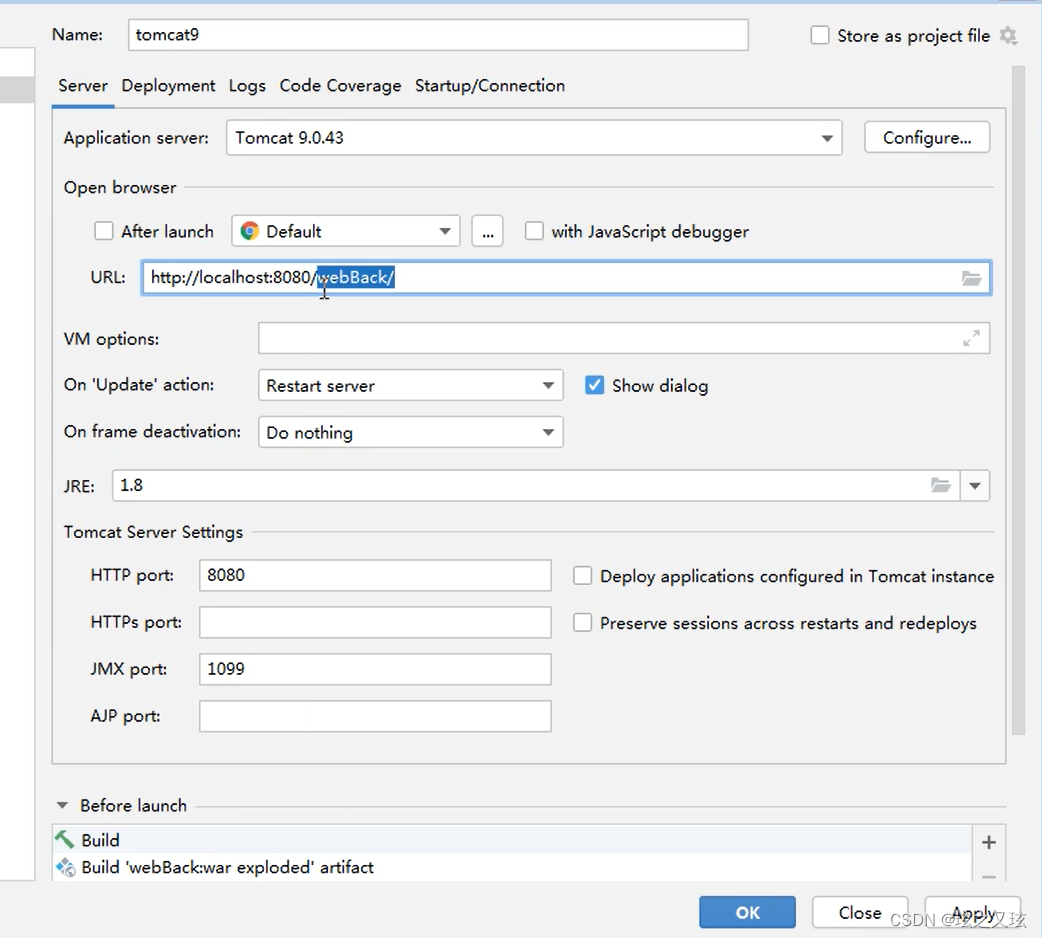Click into the HTTP port field
Viewport: 1042px width, 938px height.
pos(375,575)
